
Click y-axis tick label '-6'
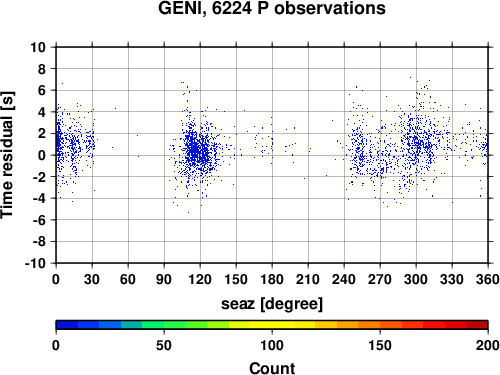39,220
